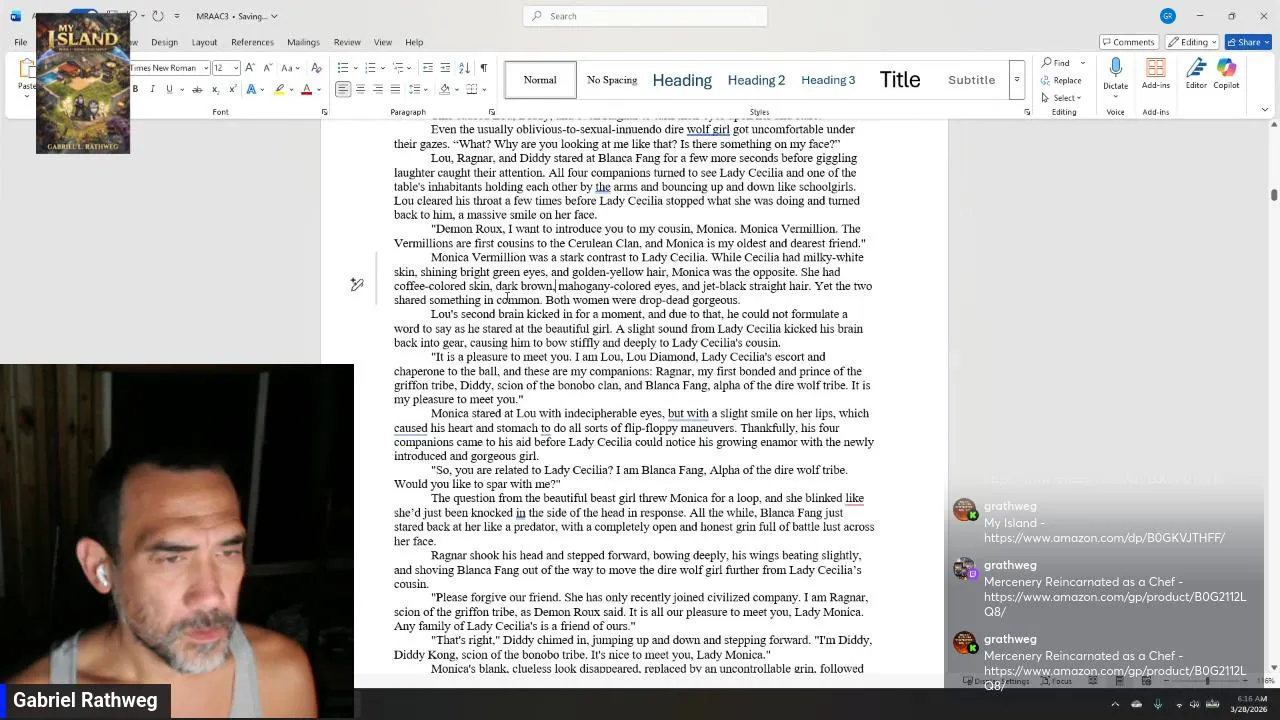Open Comments pane
This screenshot has height=720, width=1280.
1128,42
